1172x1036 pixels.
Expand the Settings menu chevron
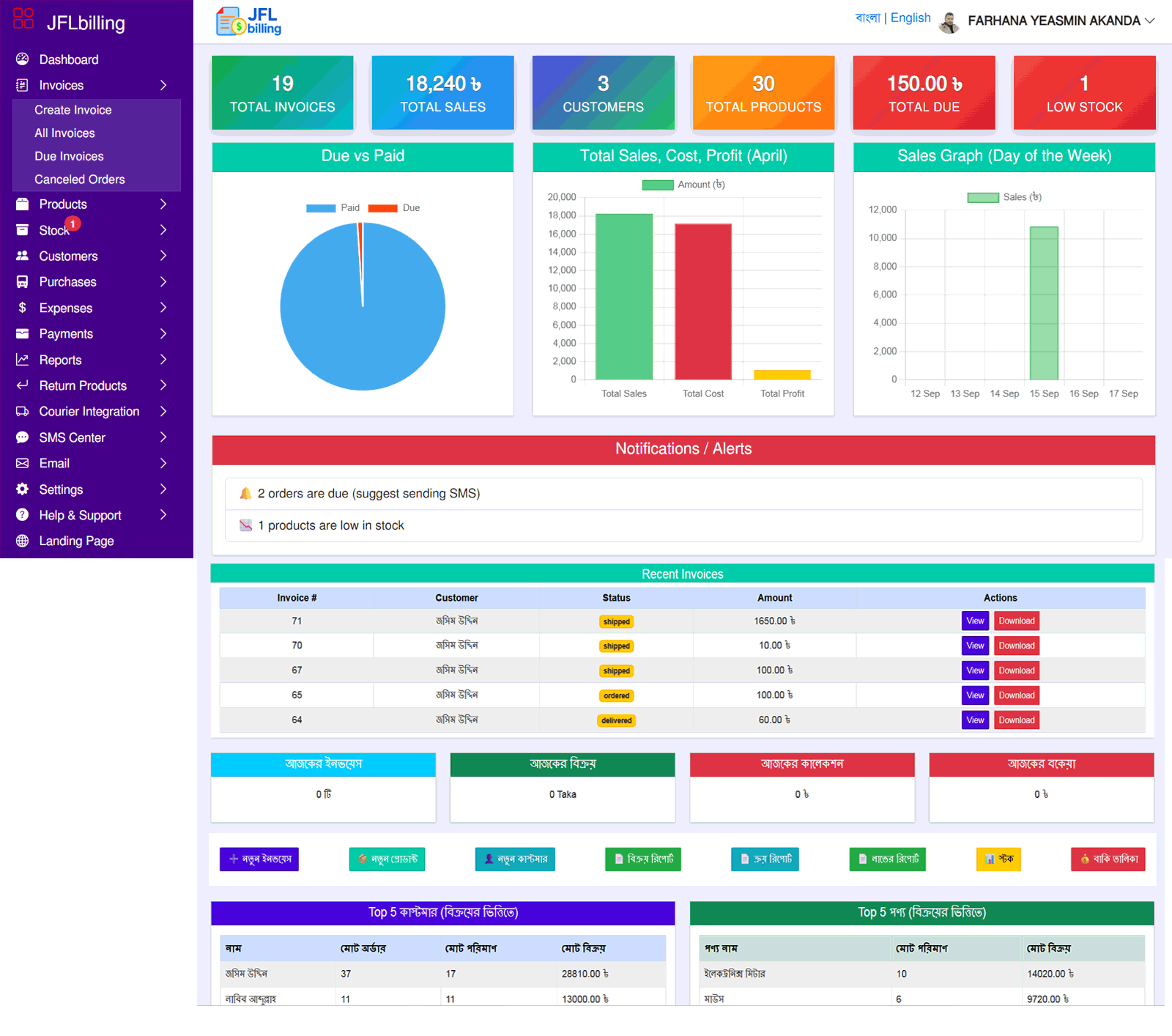pos(163,489)
